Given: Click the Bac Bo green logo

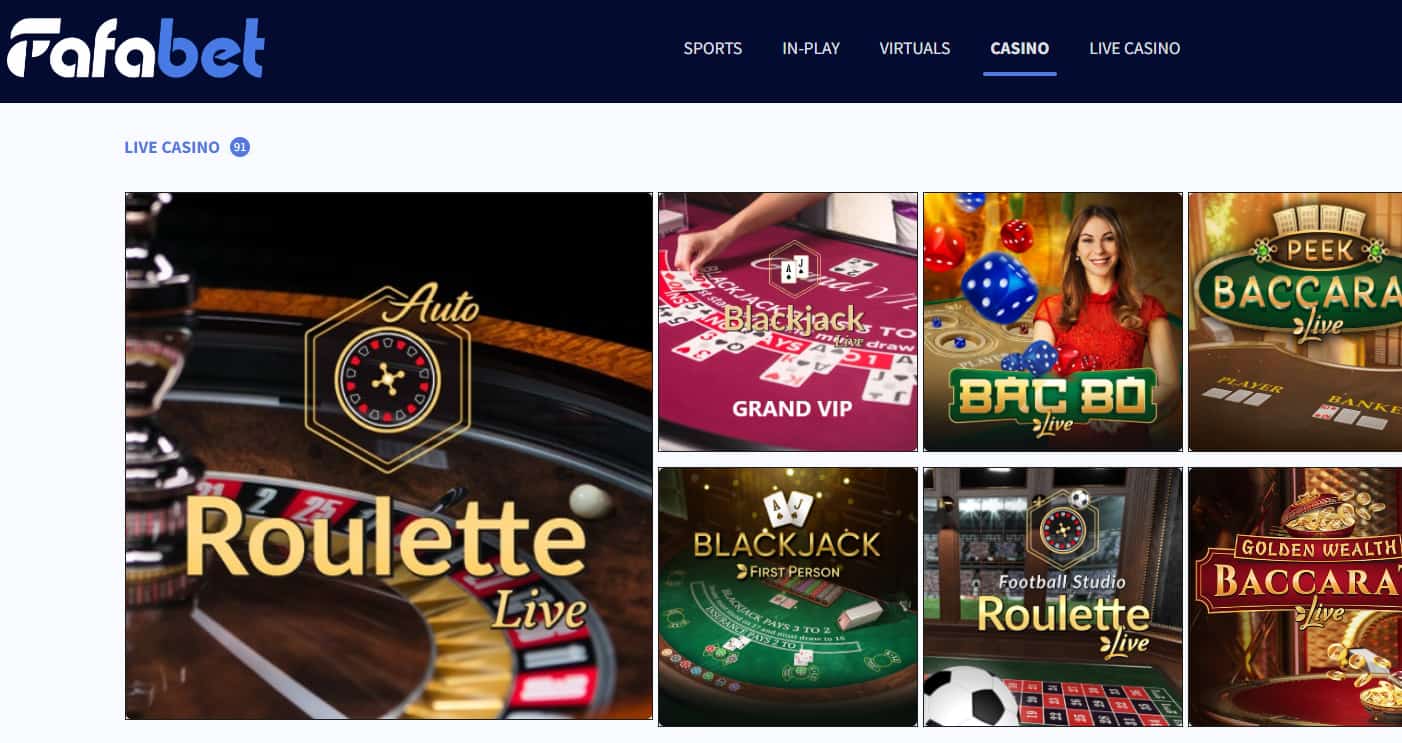Looking at the screenshot, I should [1053, 397].
